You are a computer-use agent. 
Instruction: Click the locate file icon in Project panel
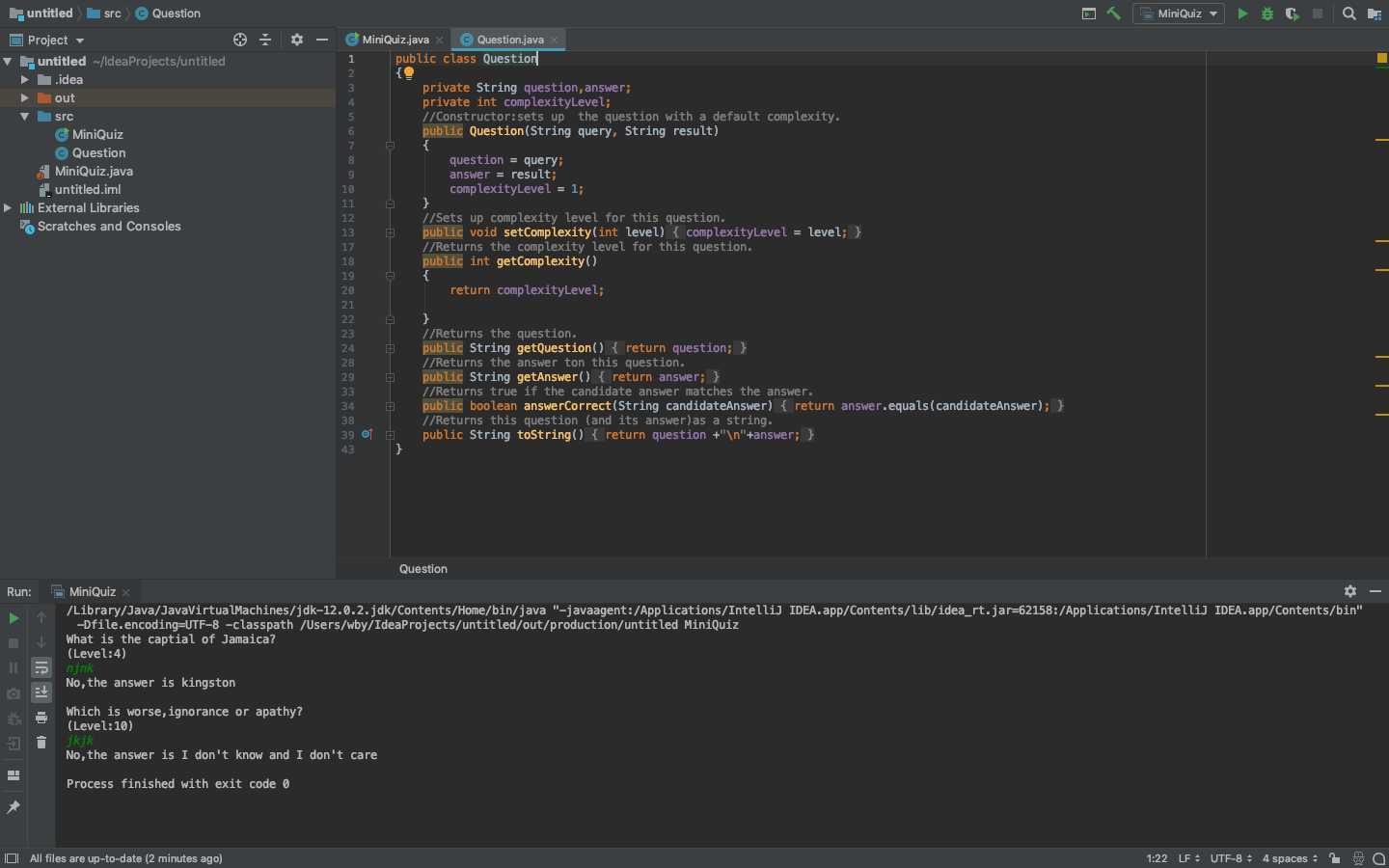(240, 40)
